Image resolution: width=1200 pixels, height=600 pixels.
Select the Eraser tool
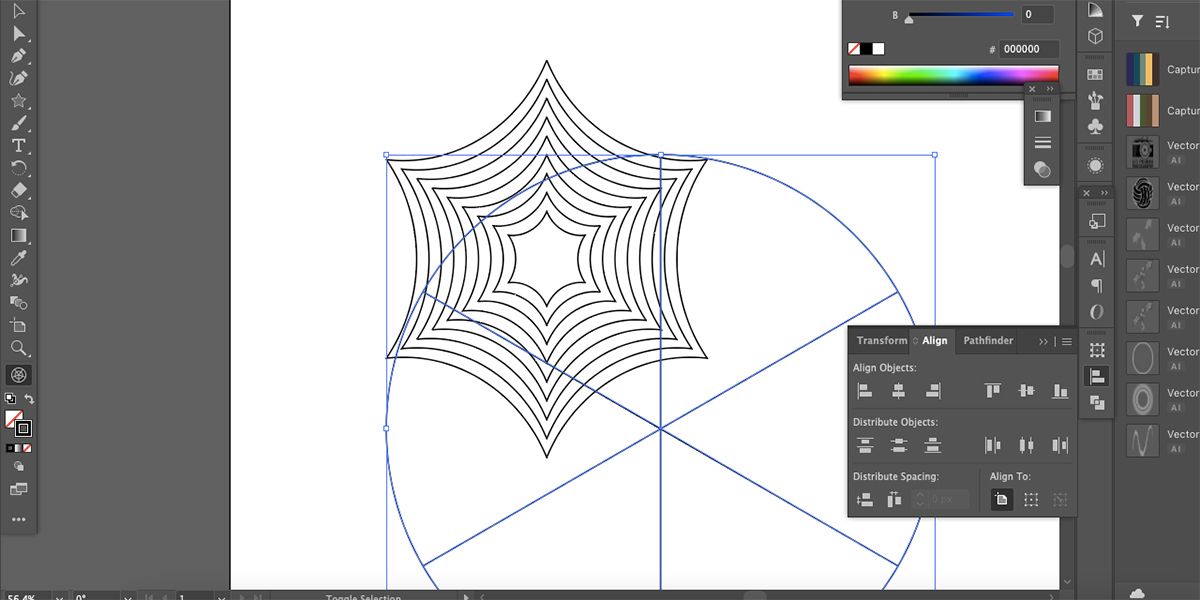tap(18, 190)
